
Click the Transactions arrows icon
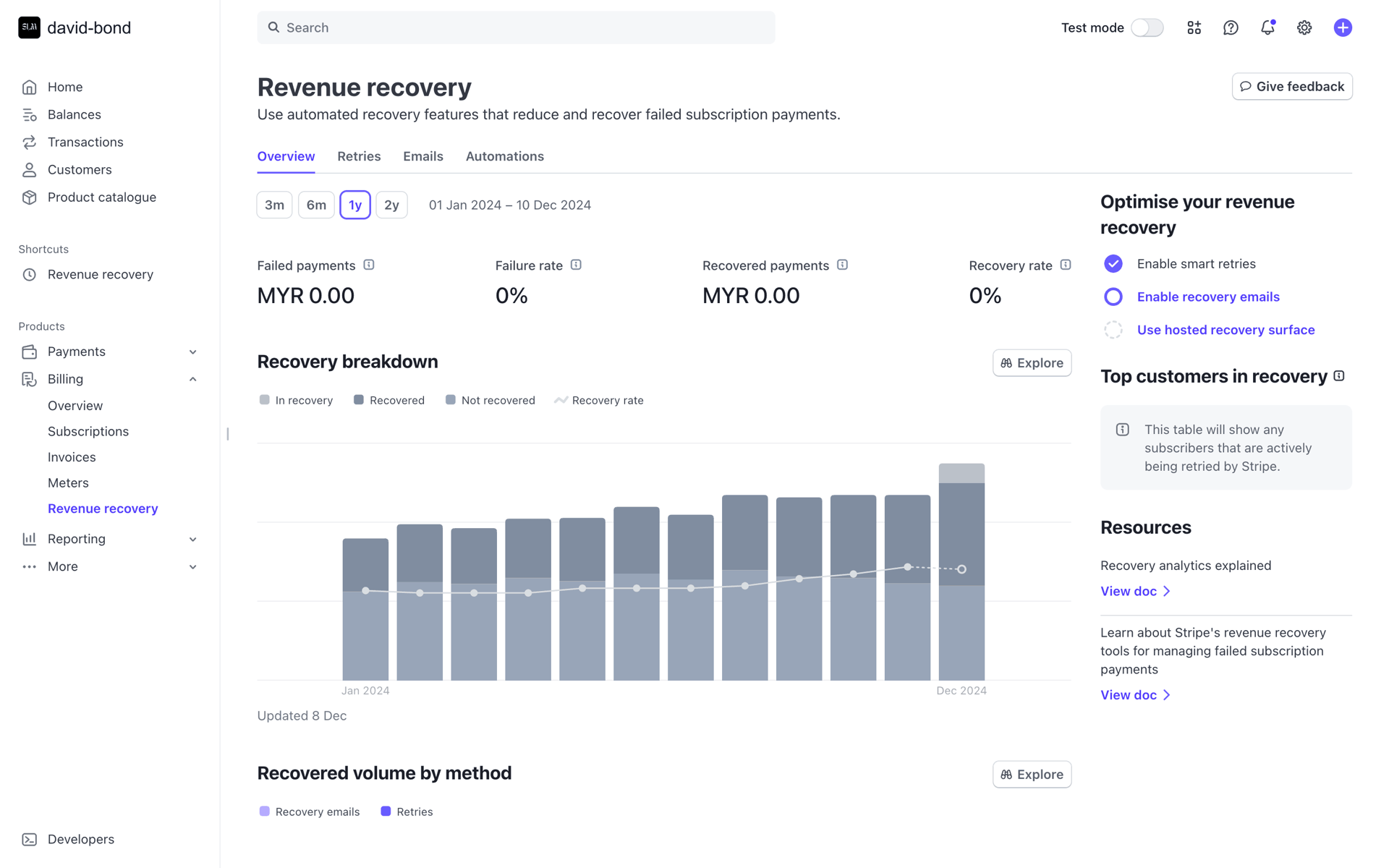pos(29,142)
